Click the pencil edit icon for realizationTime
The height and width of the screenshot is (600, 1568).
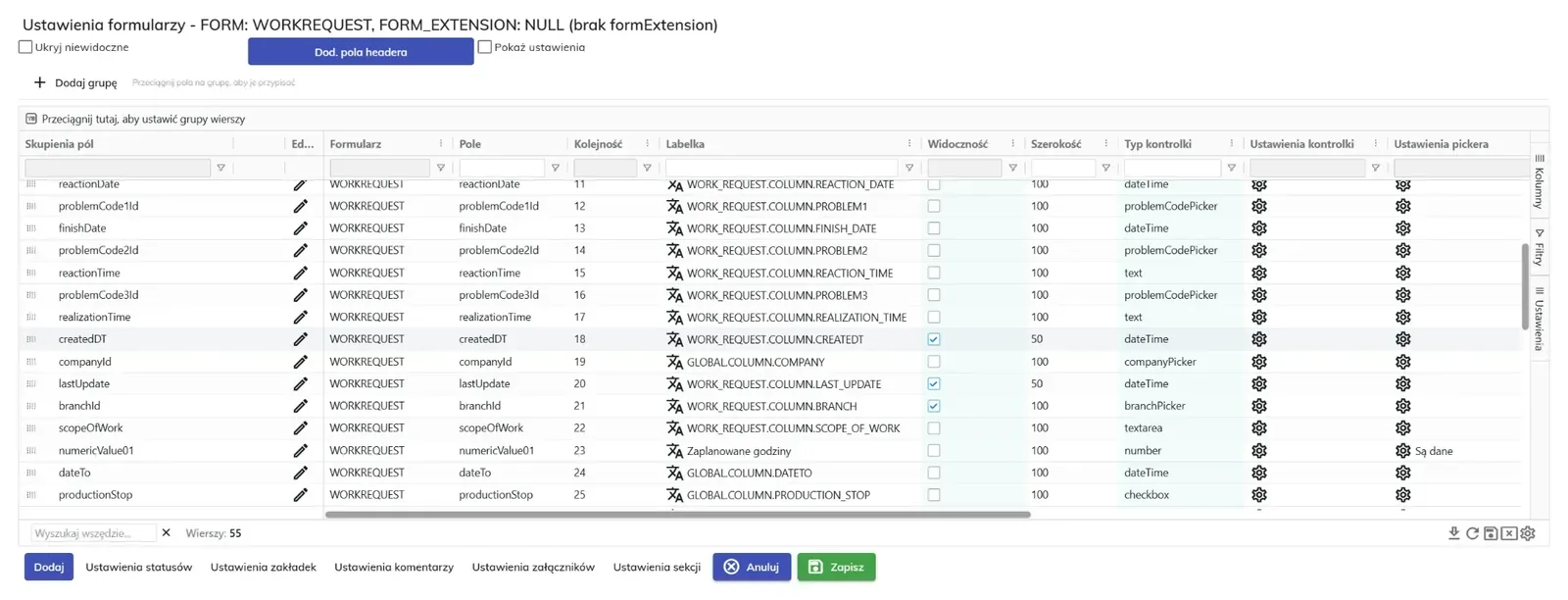pos(300,318)
